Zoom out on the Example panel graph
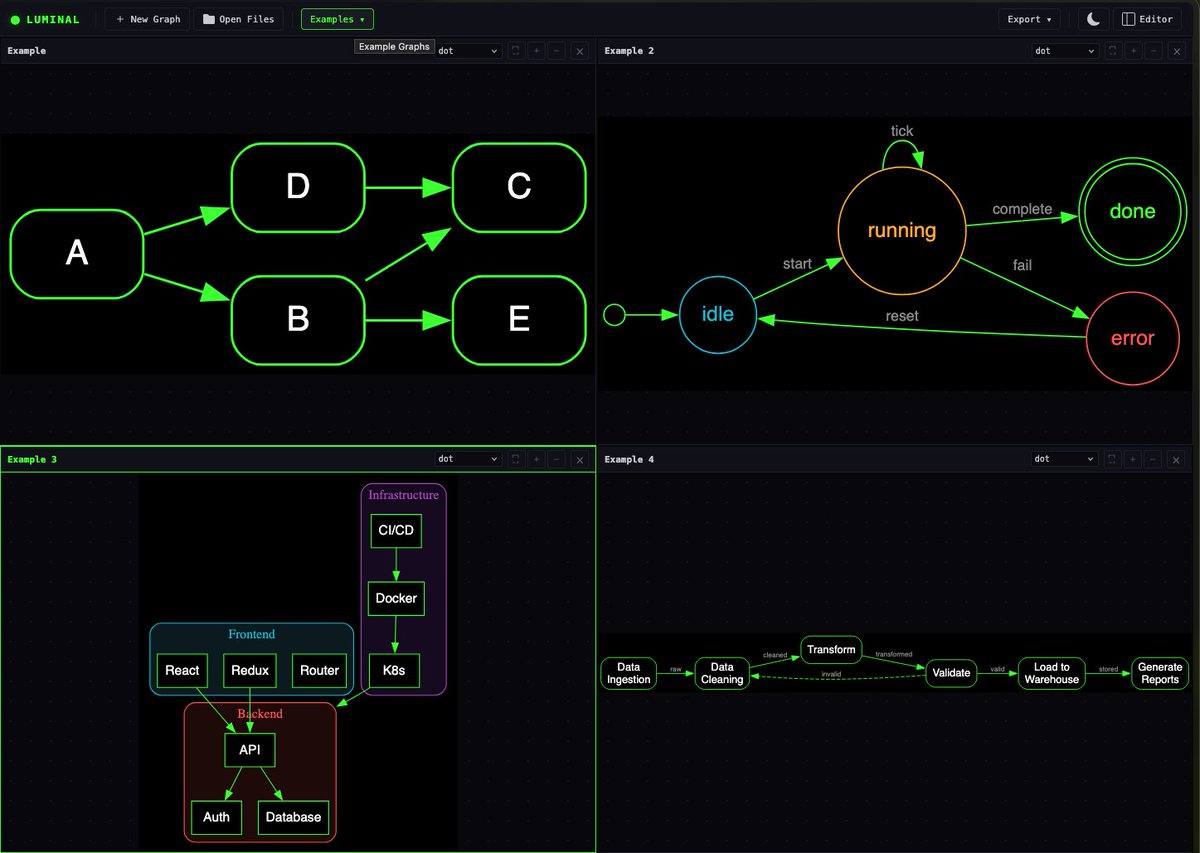This screenshot has width=1200, height=853. click(556, 50)
